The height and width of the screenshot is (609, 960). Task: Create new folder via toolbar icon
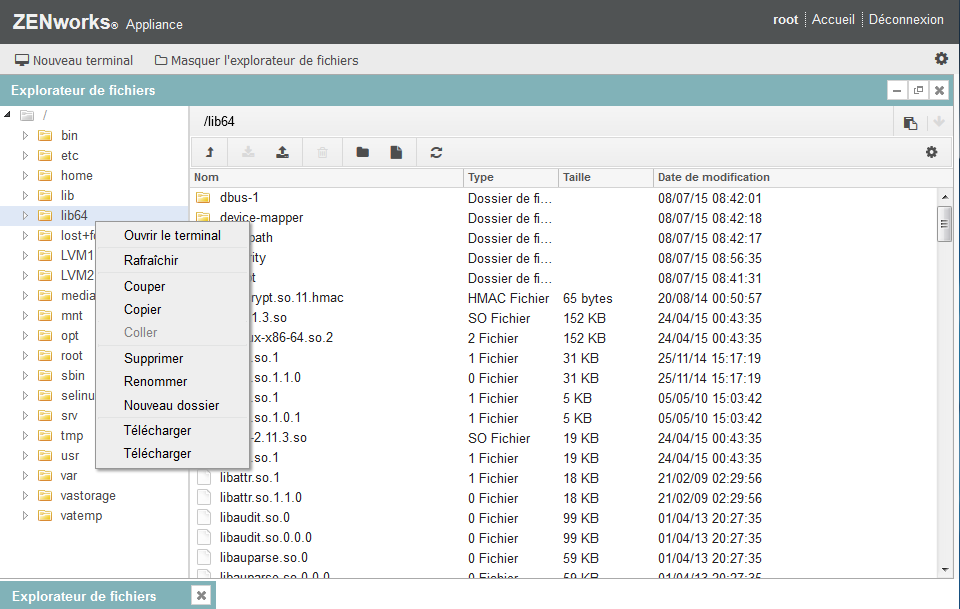point(362,152)
